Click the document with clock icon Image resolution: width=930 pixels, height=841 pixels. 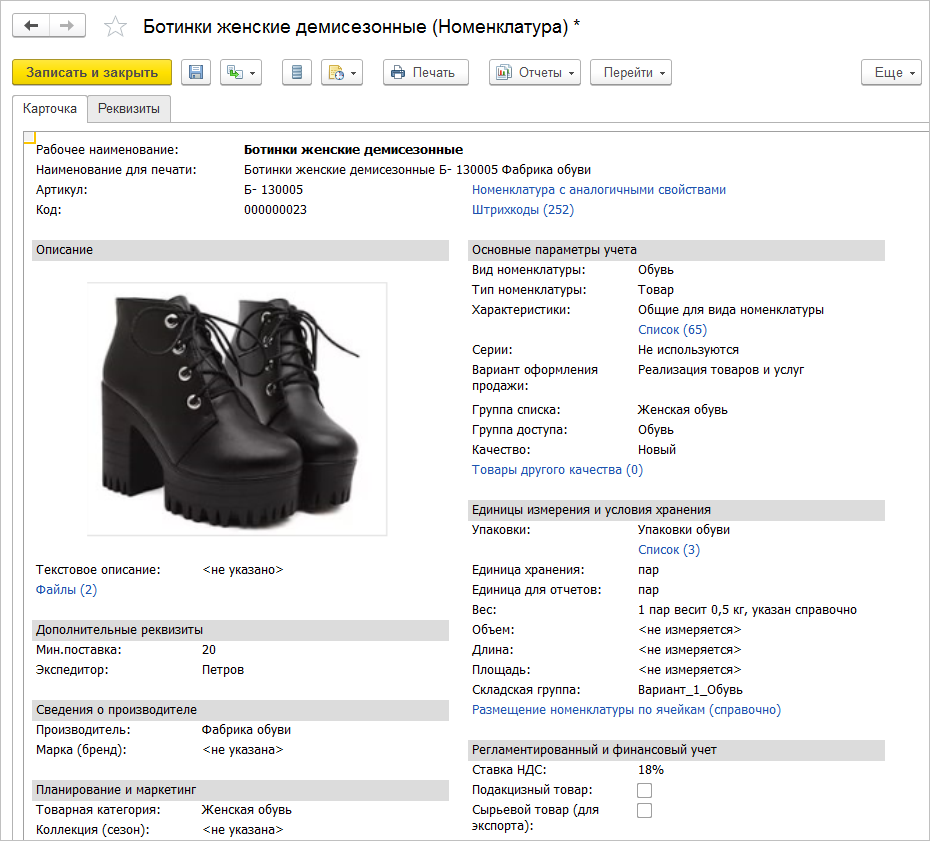coord(340,72)
